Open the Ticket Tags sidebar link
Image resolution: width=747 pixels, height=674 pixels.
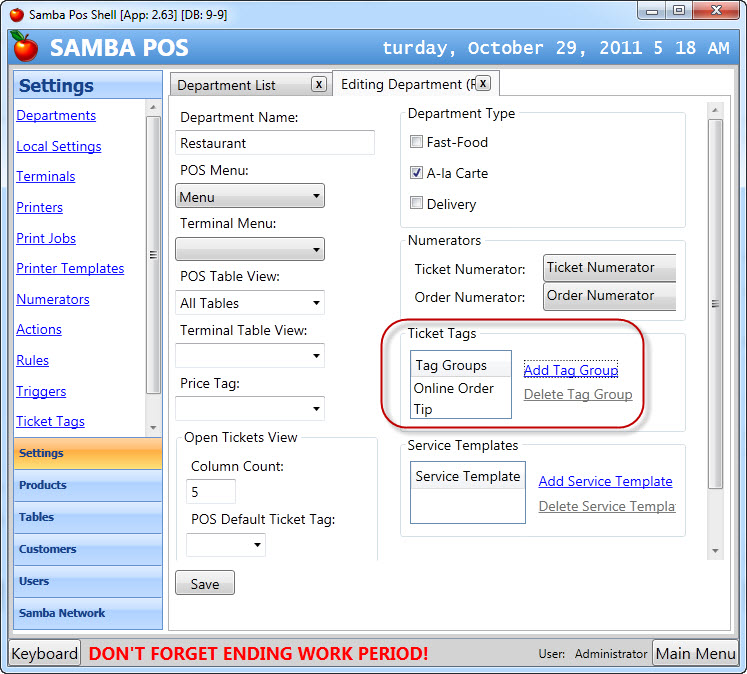click(50, 422)
